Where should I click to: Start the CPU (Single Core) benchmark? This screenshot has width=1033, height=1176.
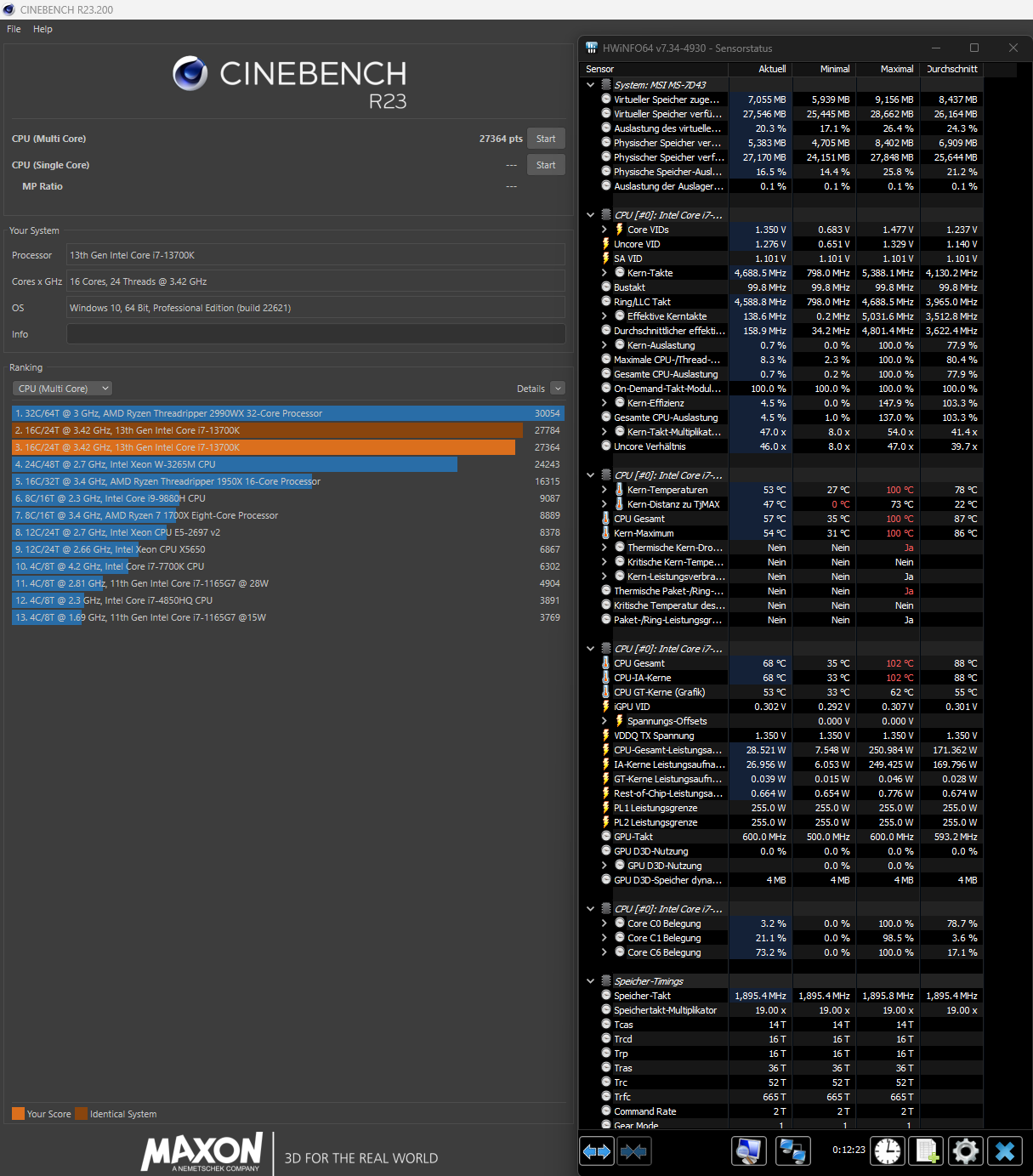[x=546, y=164]
